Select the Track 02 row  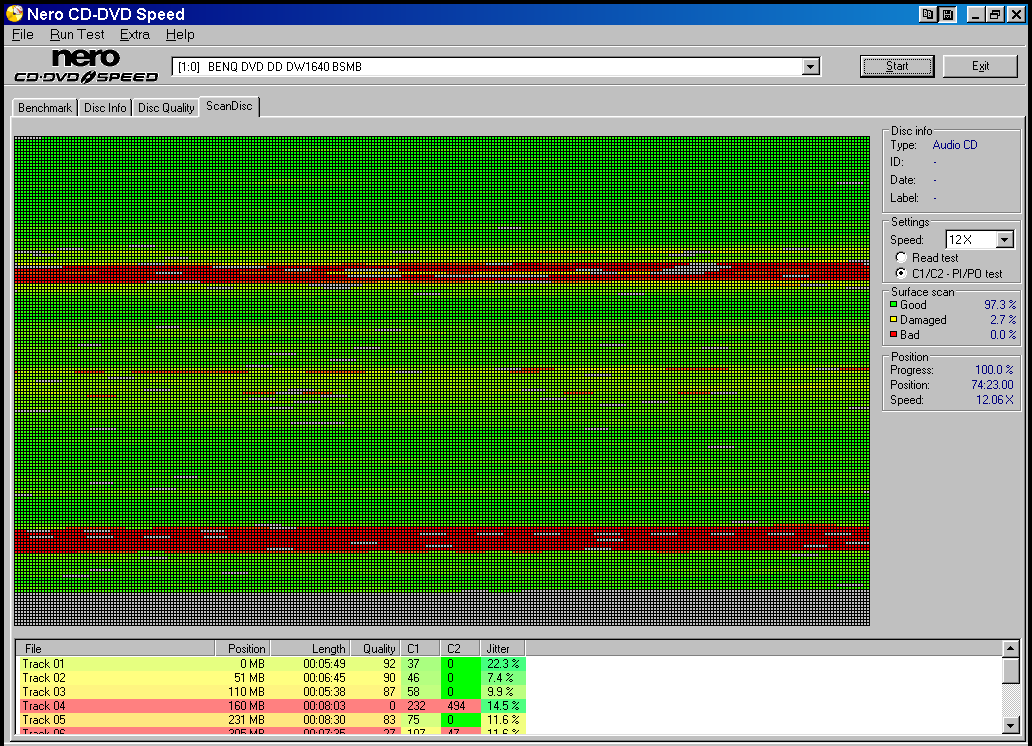(271, 678)
